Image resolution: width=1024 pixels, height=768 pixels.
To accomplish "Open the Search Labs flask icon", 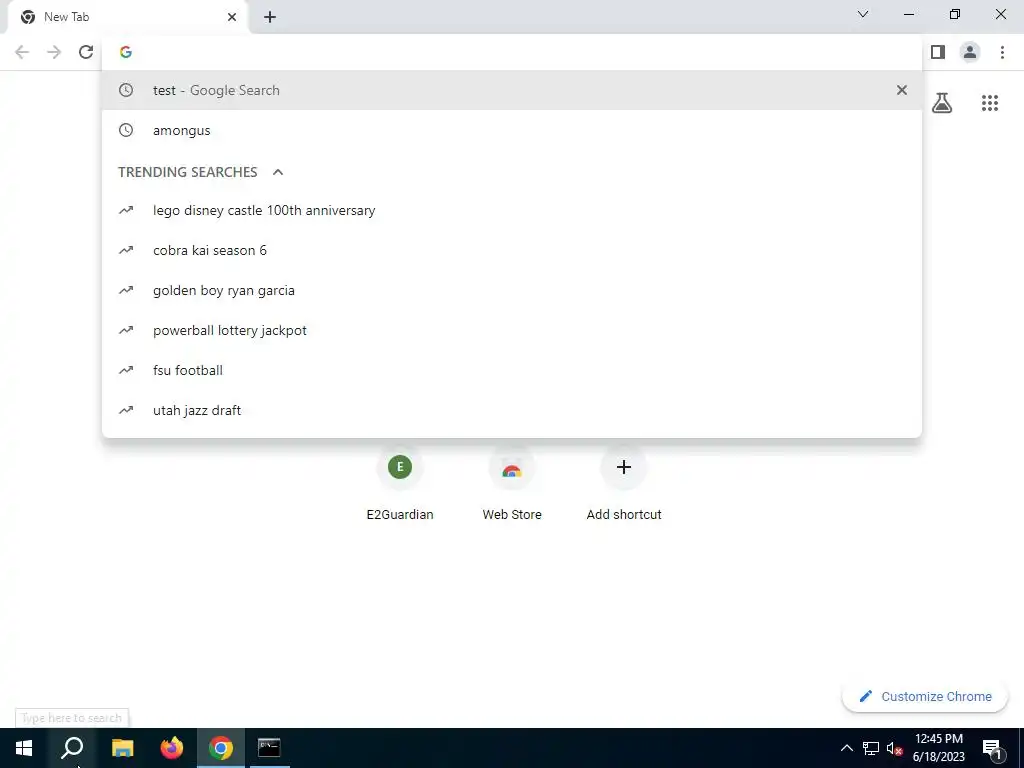I will coord(942,103).
